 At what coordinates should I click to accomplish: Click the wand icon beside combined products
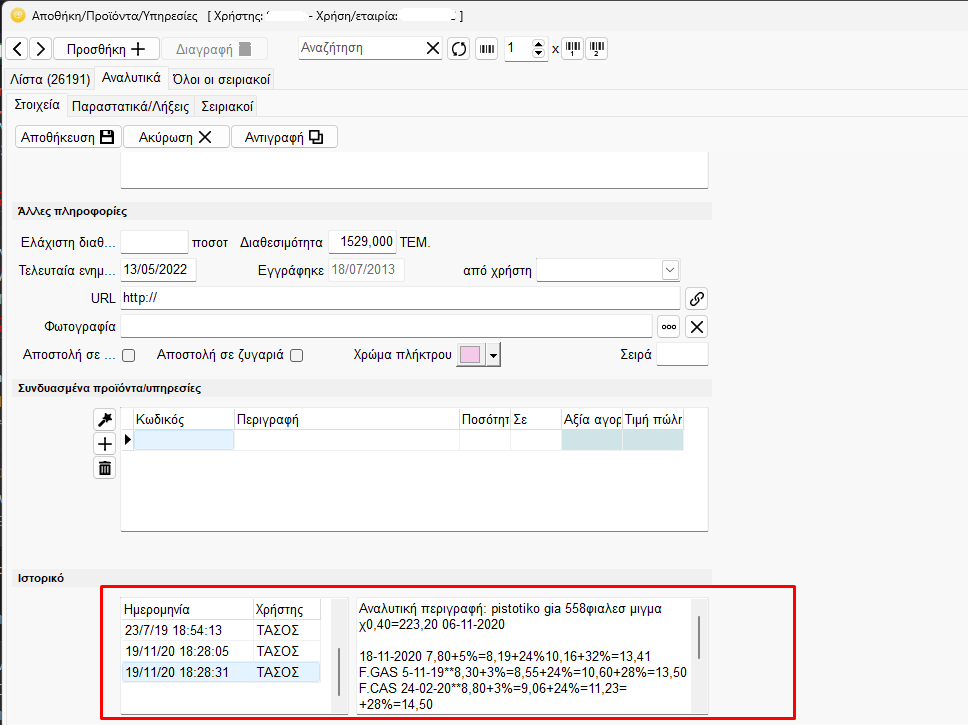104,419
